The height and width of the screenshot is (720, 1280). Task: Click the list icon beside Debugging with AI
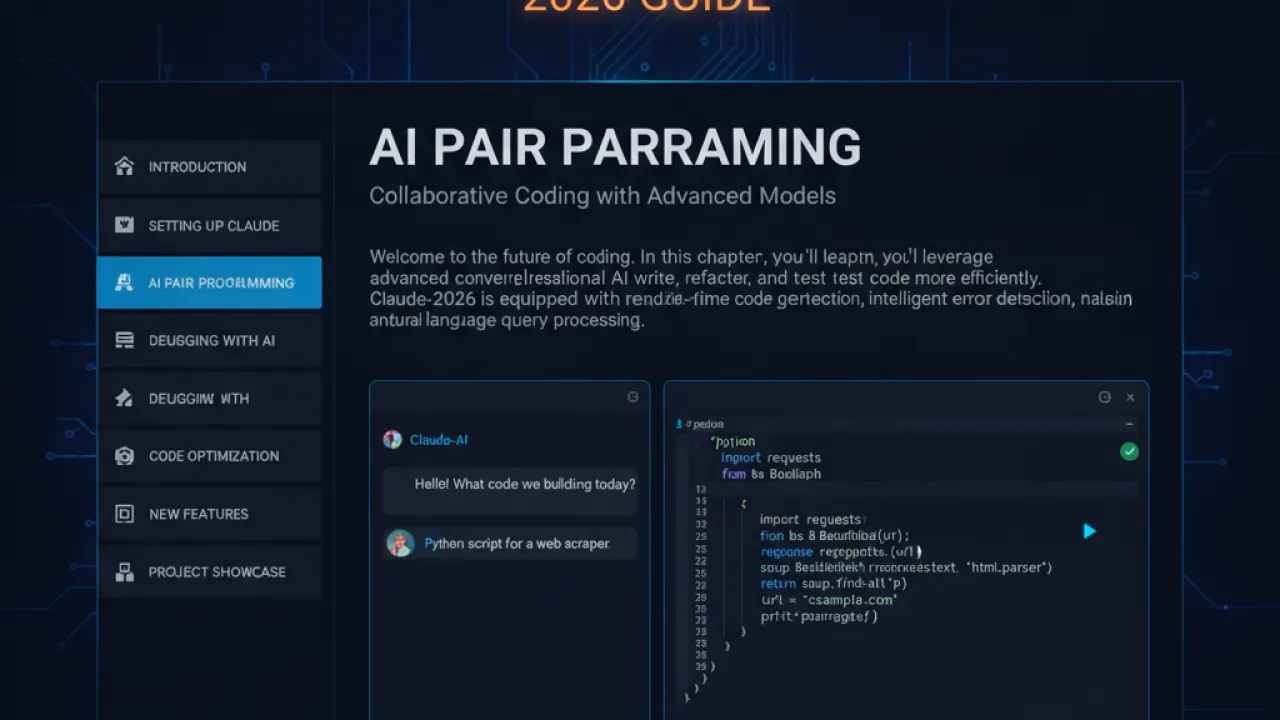(x=124, y=341)
